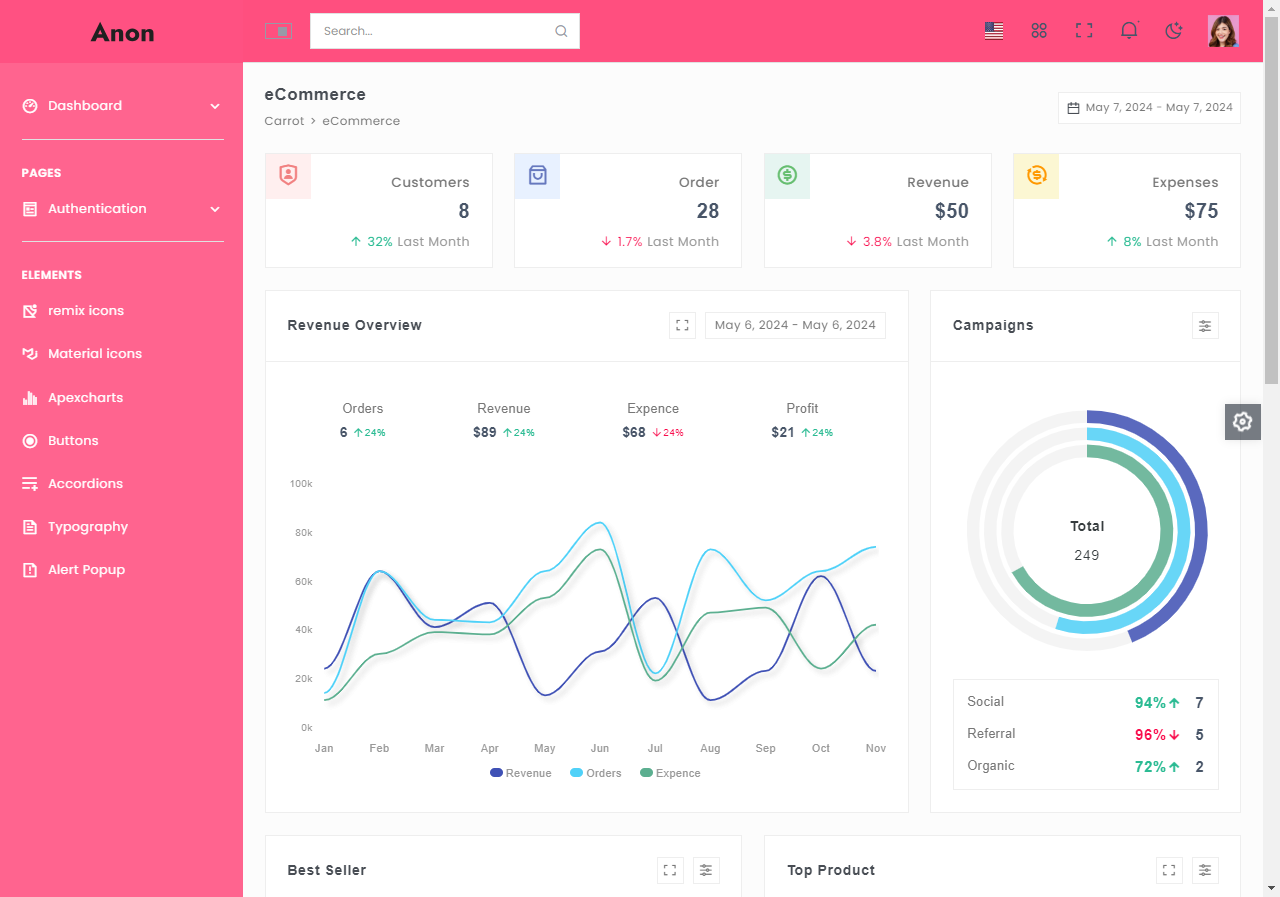Open Apexcharts page
Viewport: 1280px width, 897px height.
click(x=85, y=398)
